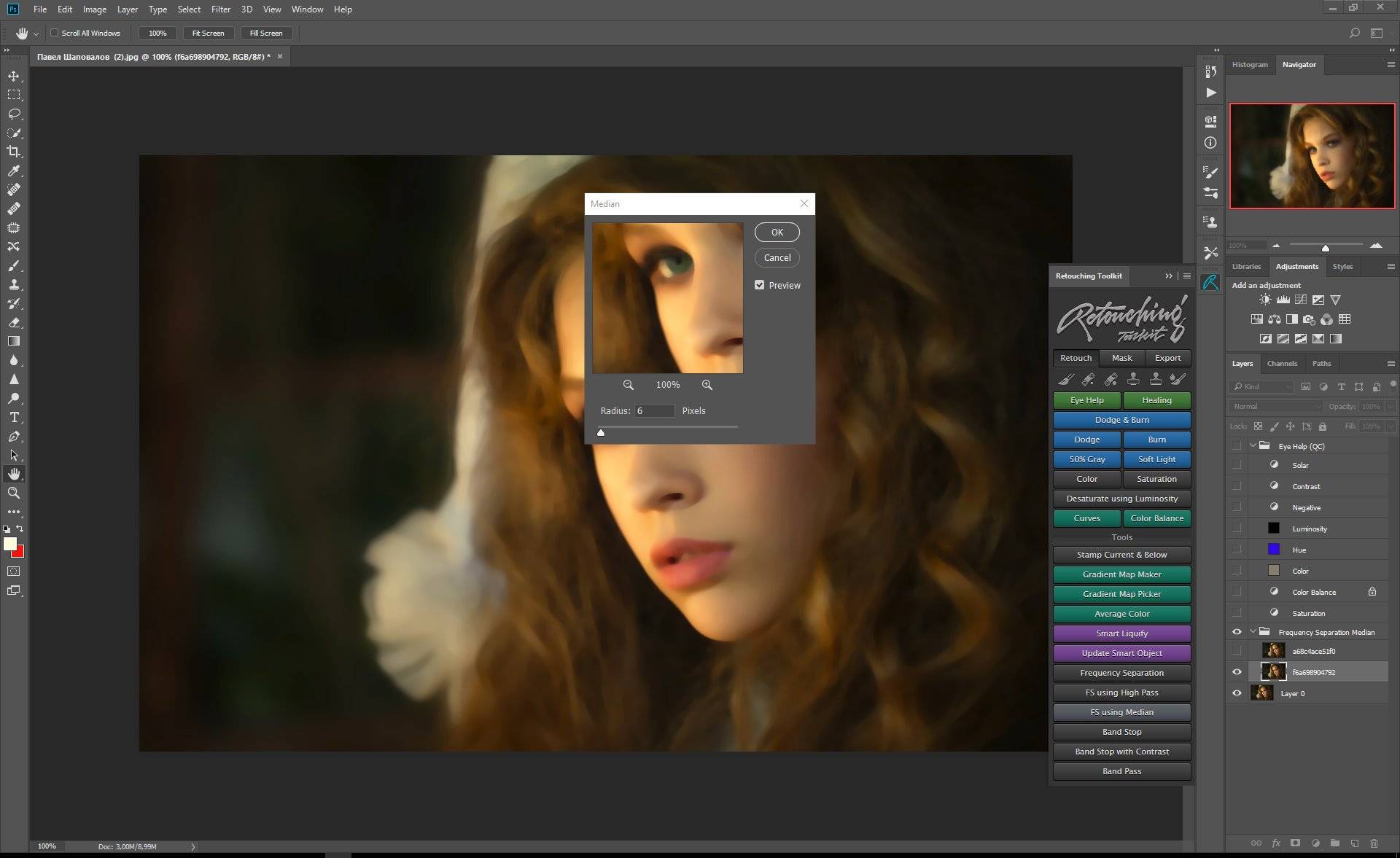The width and height of the screenshot is (1400, 858).
Task: Open the Hand tool preset dropdown
Action: point(36,34)
